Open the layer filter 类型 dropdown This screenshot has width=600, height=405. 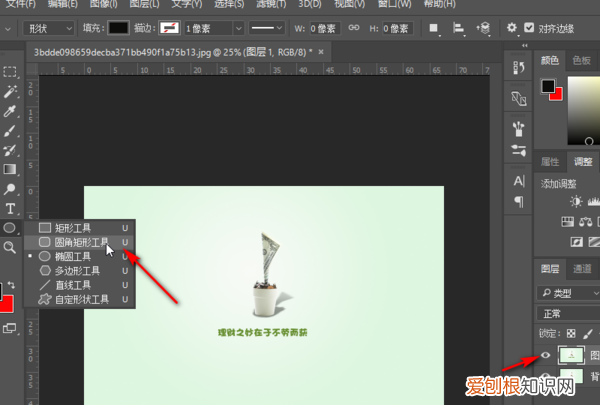tap(568, 293)
